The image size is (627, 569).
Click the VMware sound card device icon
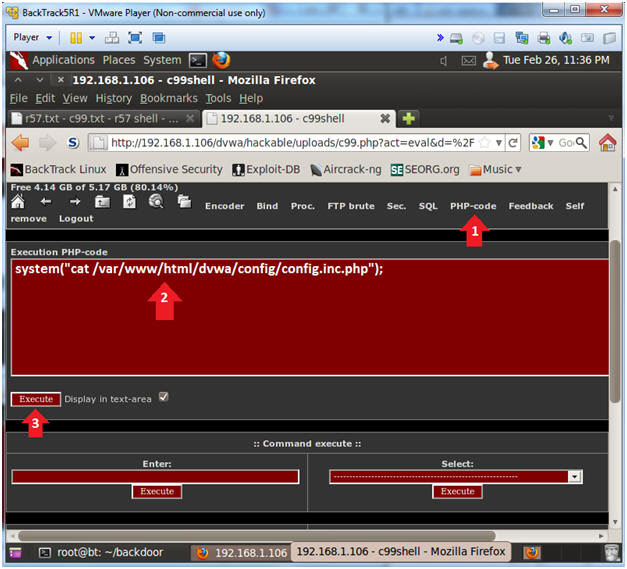click(565, 38)
